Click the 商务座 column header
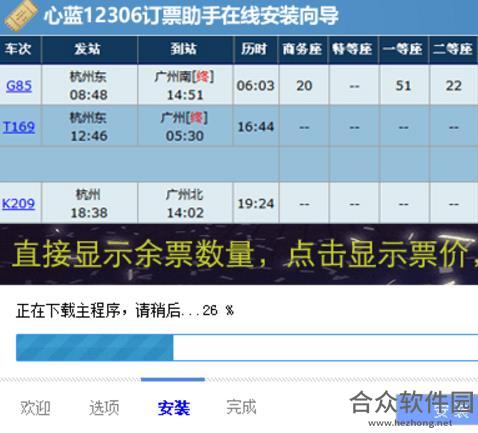Image resolution: width=478 pixels, height=433 pixels. [x=303, y=49]
